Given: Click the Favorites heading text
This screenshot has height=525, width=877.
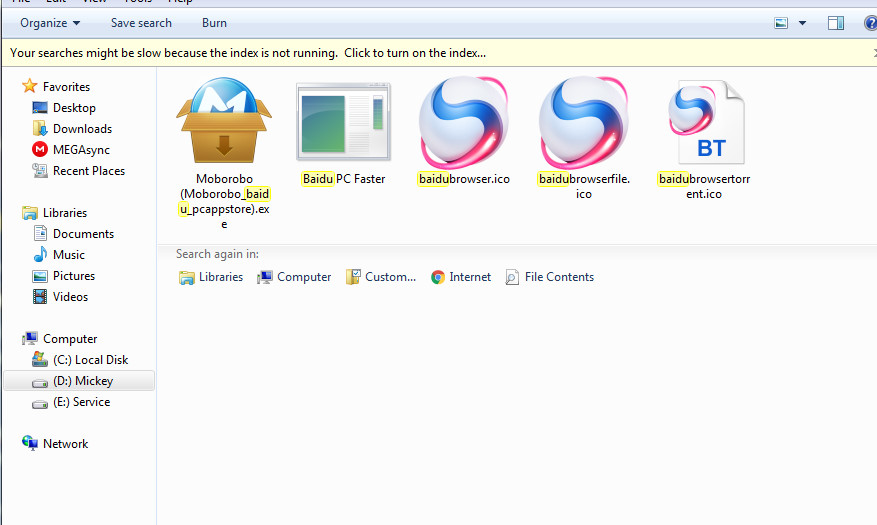Looking at the screenshot, I should [x=66, y=87].
